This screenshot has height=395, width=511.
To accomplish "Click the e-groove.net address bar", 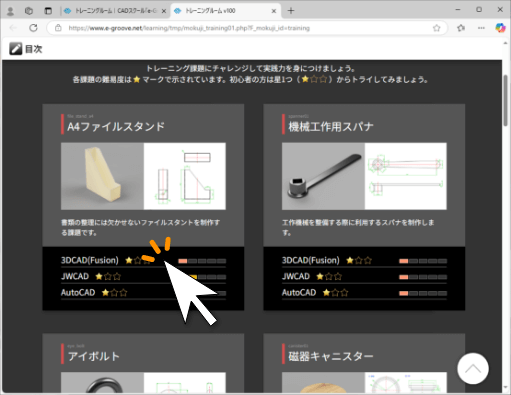I will pyautogui.click(x=247, y=28).
